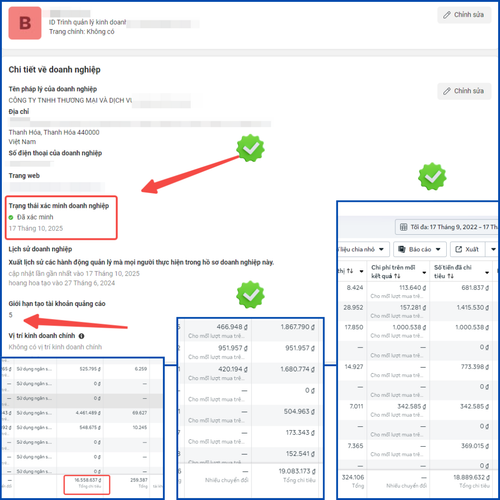500x500 pixels.
Task: Open the Báo cáo dropdown
Action: coord(420,249)
